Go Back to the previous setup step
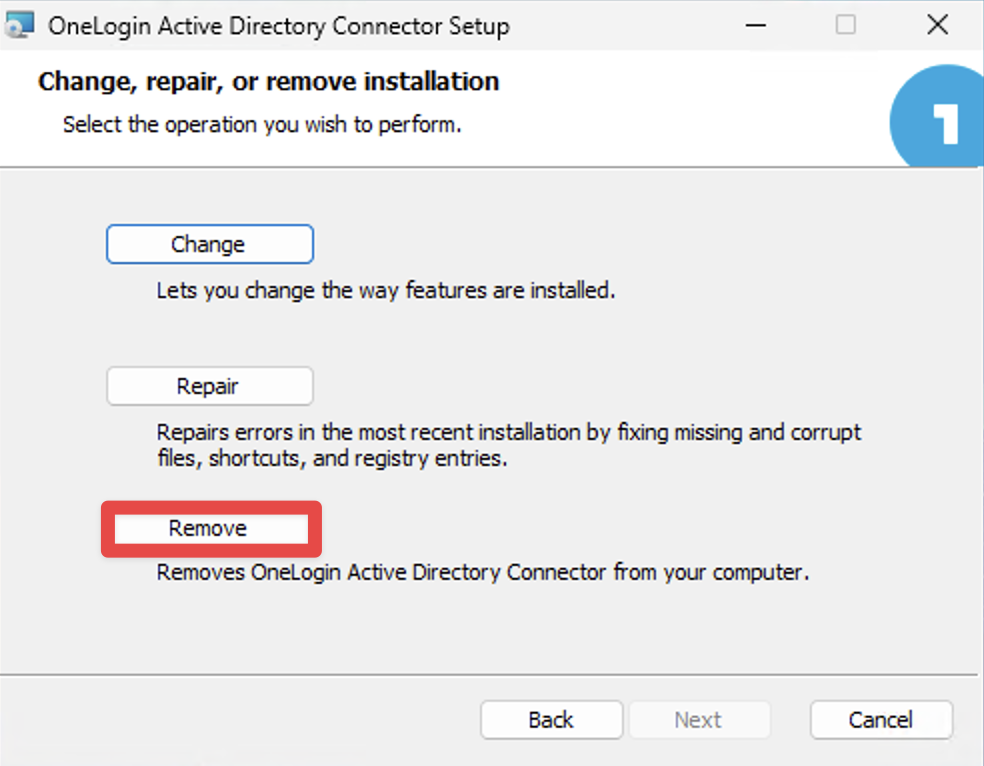Image resolution: width=984 pixels, height=766 pixels. pos(551,720)
